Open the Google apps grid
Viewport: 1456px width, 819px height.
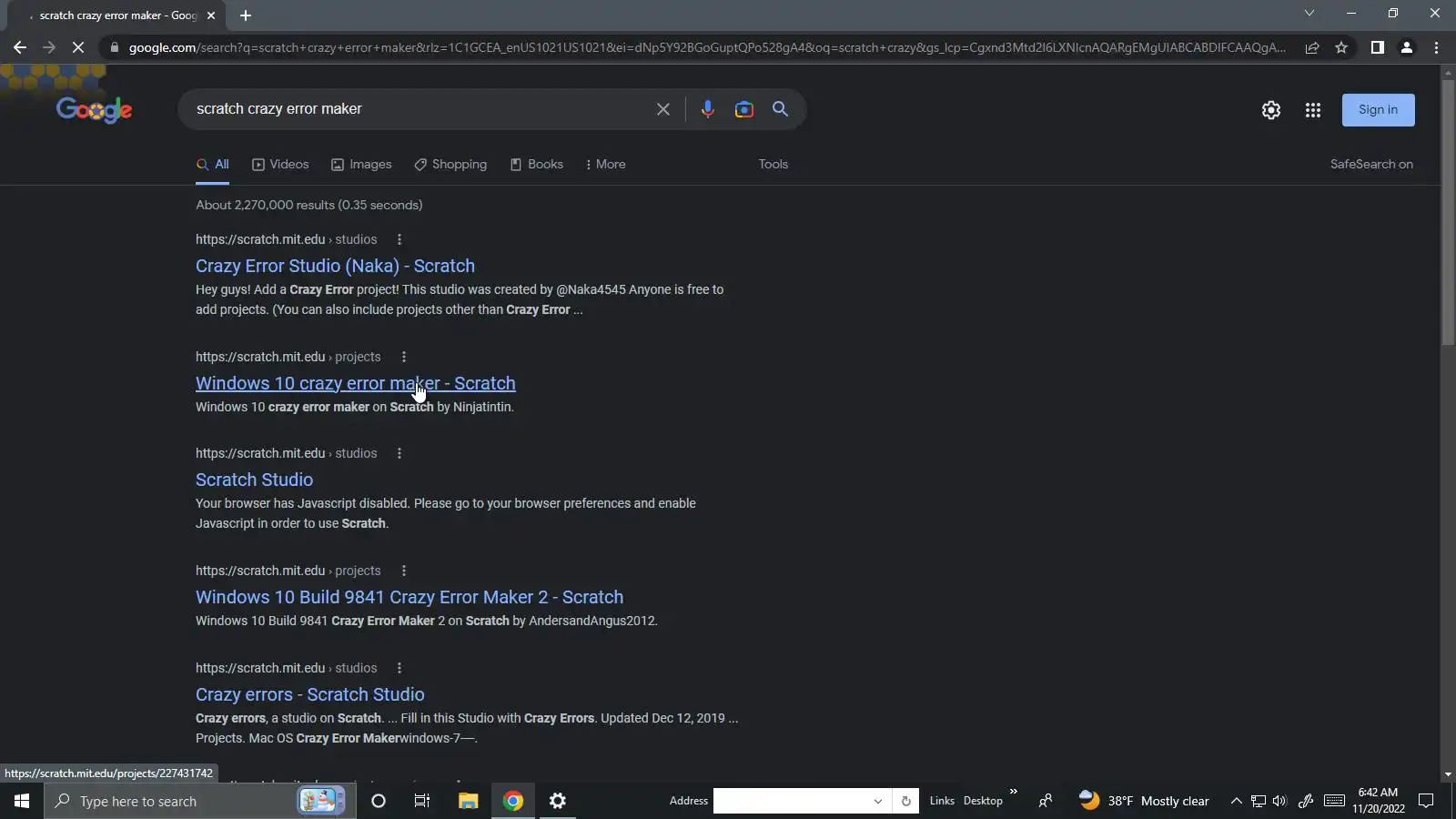1312,110
